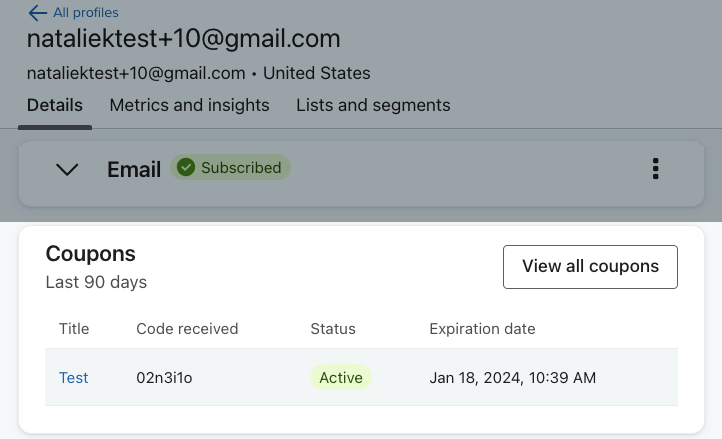Click the Jan 18, 2024 expiration cell

tap(512, 378)
